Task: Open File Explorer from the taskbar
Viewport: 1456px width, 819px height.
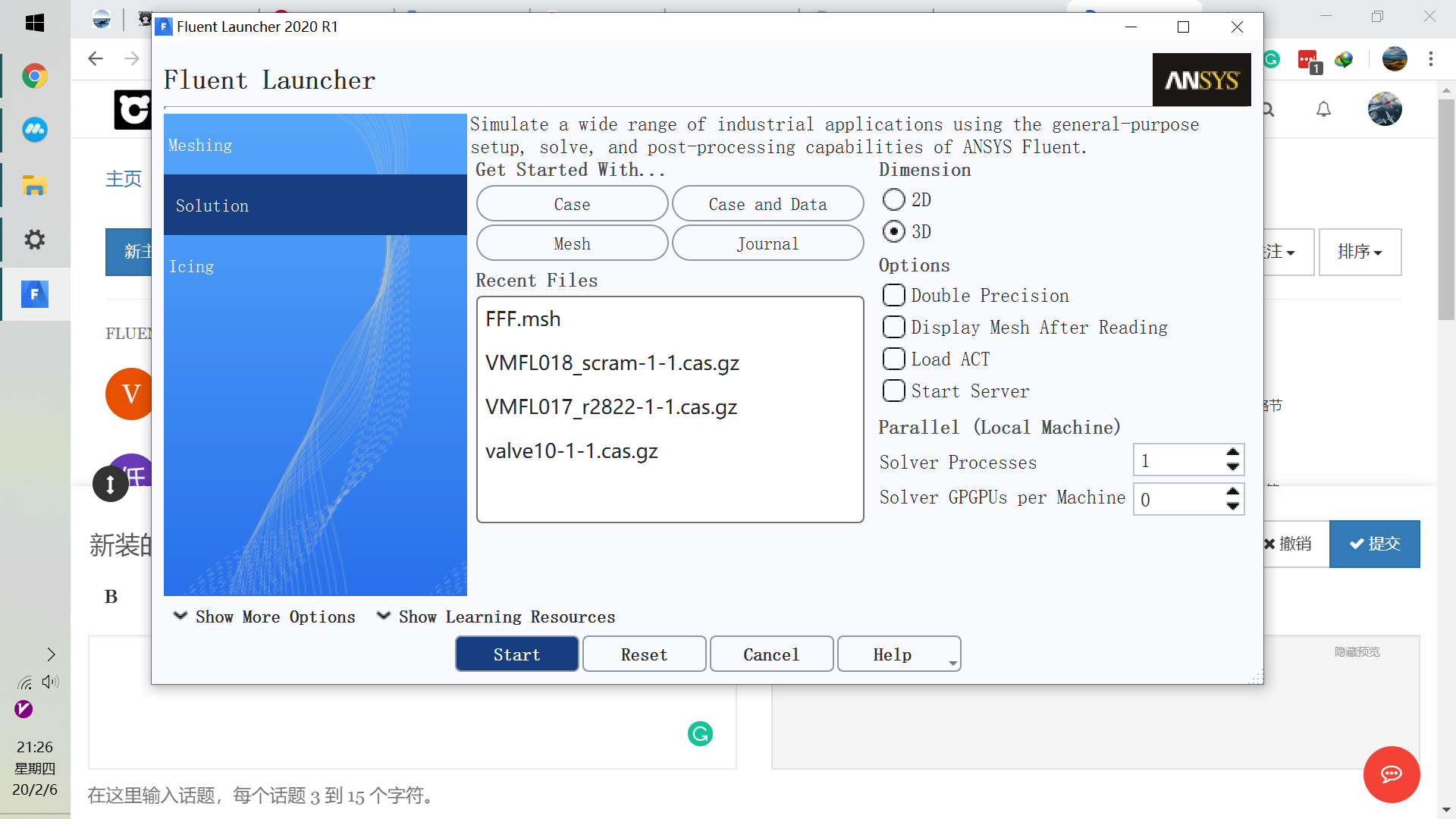Action: [x=35, y=185]
